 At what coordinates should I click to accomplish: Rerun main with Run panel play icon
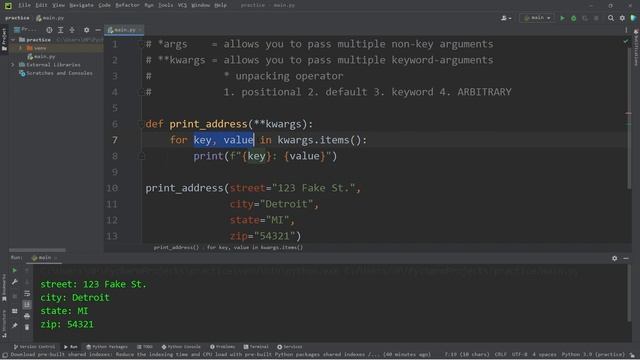point(14,270)
